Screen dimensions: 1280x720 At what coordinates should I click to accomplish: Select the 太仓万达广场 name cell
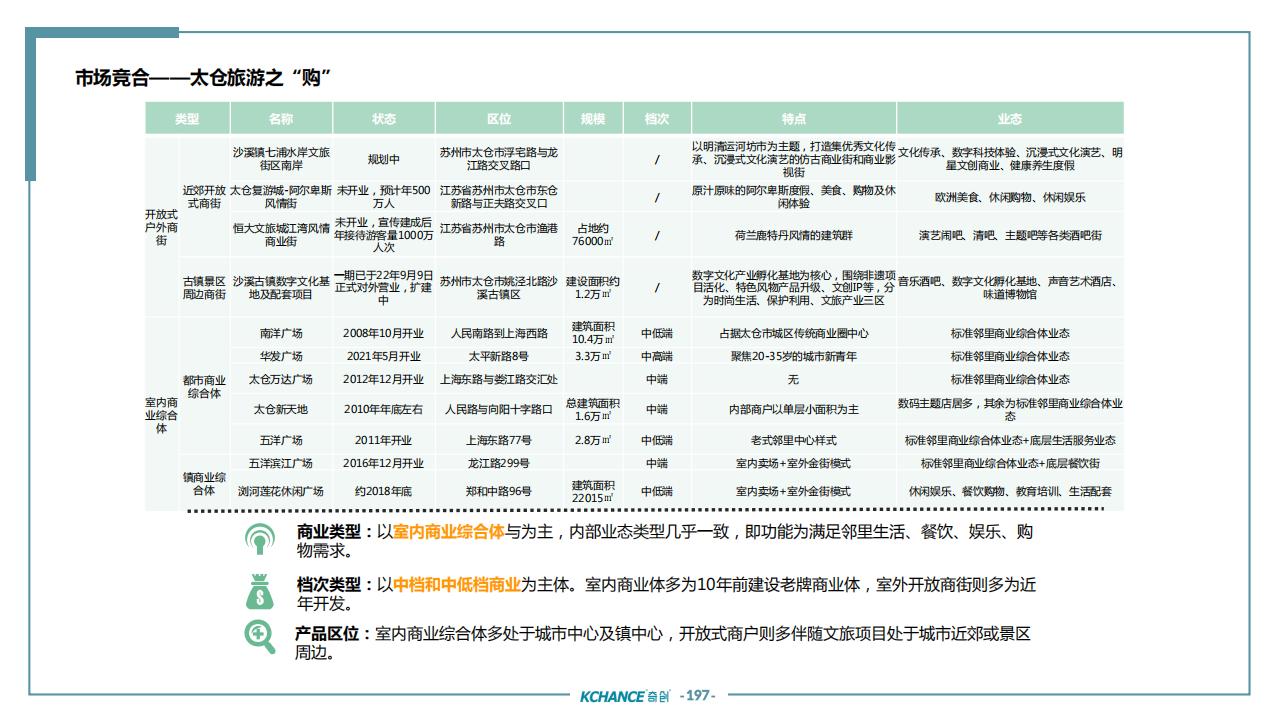click(281, 379)
